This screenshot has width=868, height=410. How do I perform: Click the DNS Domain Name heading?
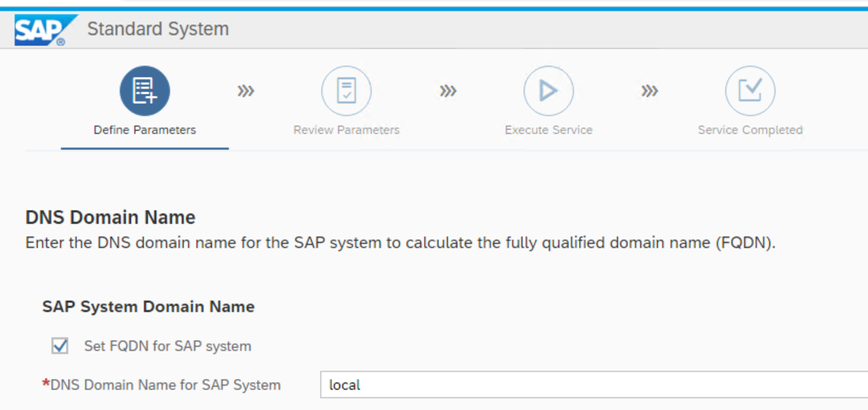click(x=110, y=217)
